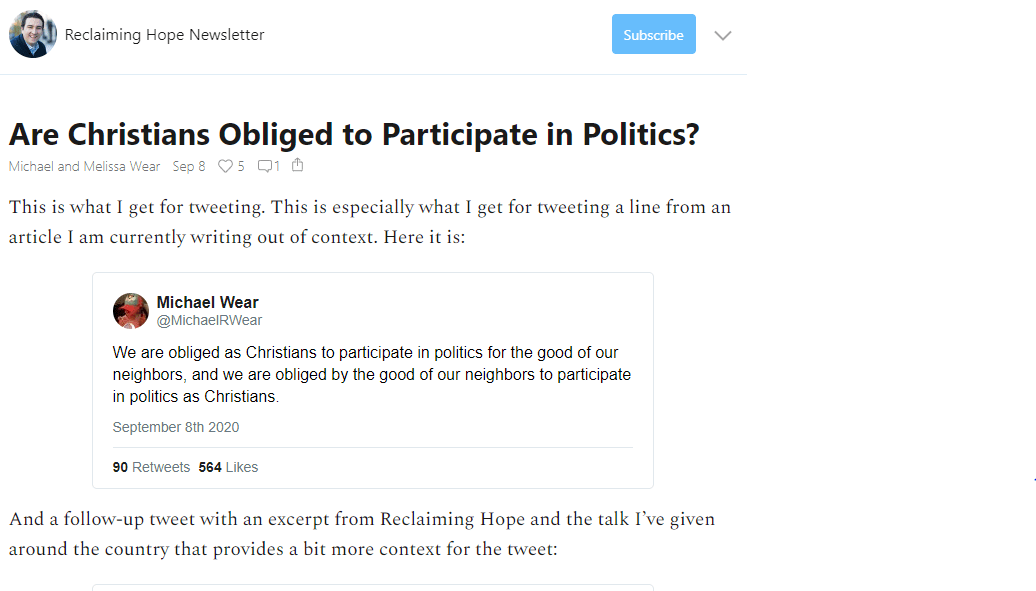The height and width of the screenshot is (591, 1036).
Task: Click the article headline about Christians and politics
Action: click(354, 134)
